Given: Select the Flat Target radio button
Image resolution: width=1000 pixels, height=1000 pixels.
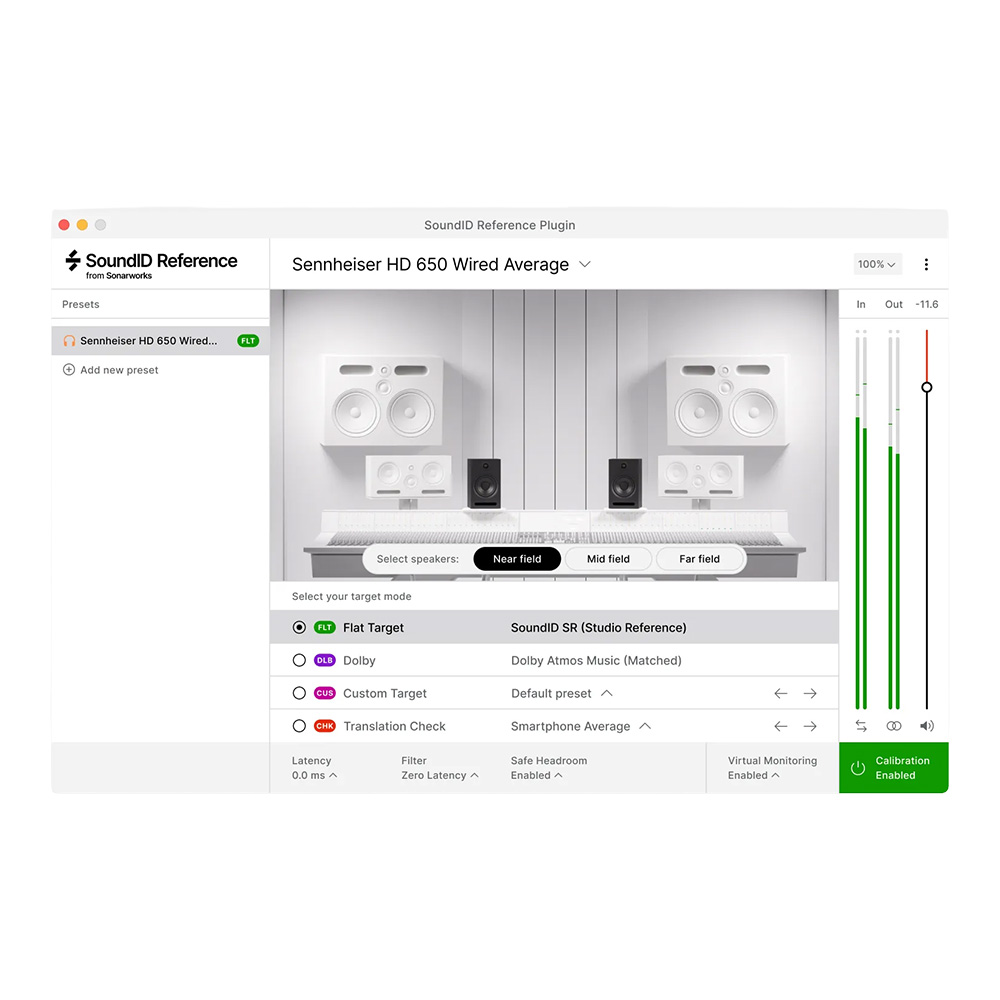Looking at the screenshot, I should pyautogui.click(x=299, y=627).
